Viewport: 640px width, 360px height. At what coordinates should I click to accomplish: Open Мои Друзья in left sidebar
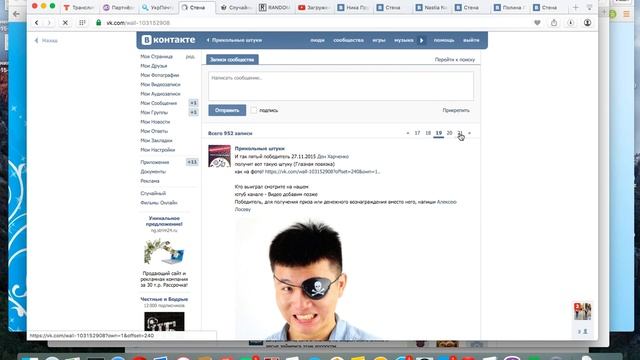(x=153, y=66)
